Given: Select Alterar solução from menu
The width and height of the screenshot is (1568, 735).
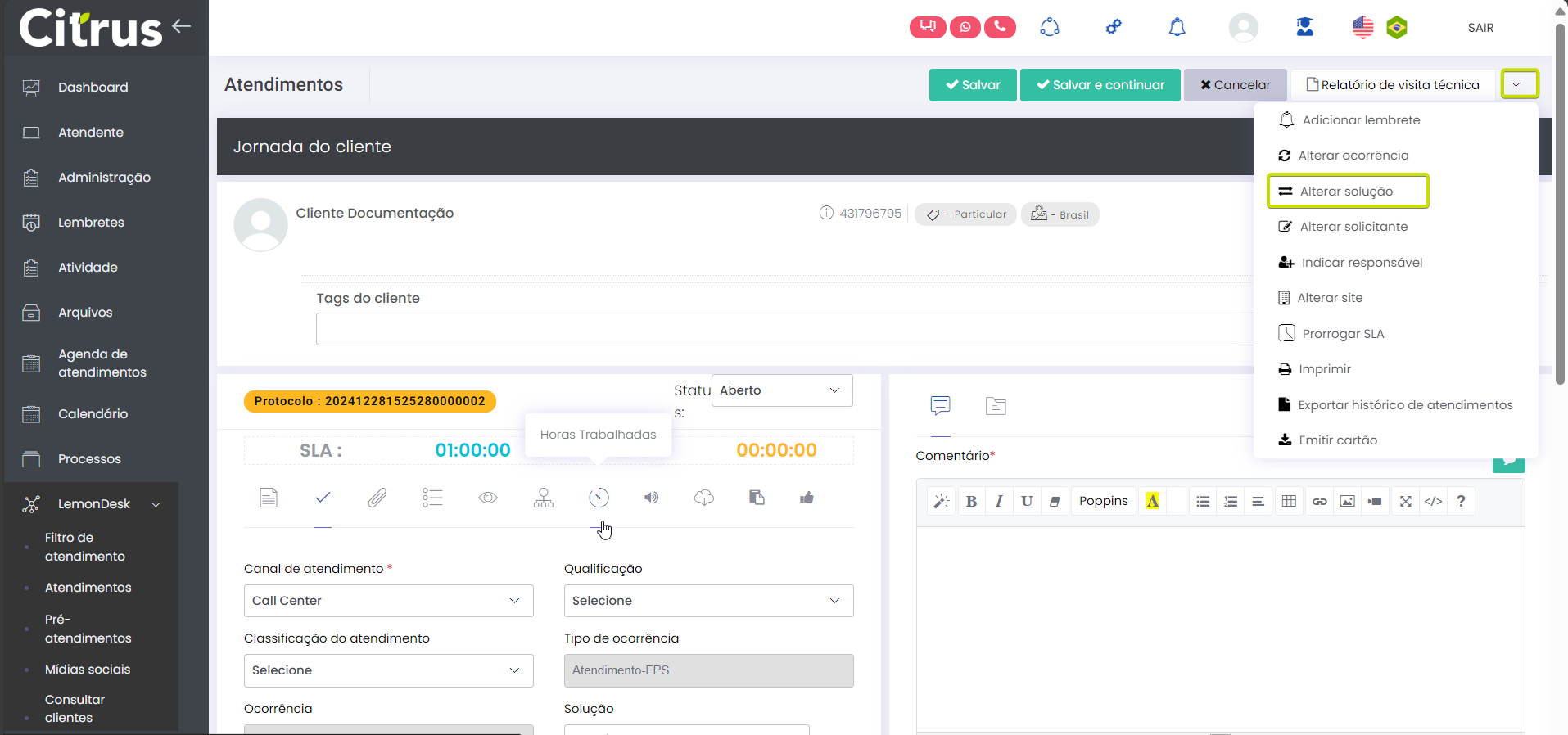Looking at the screenshot, I should click(1347, 192).
